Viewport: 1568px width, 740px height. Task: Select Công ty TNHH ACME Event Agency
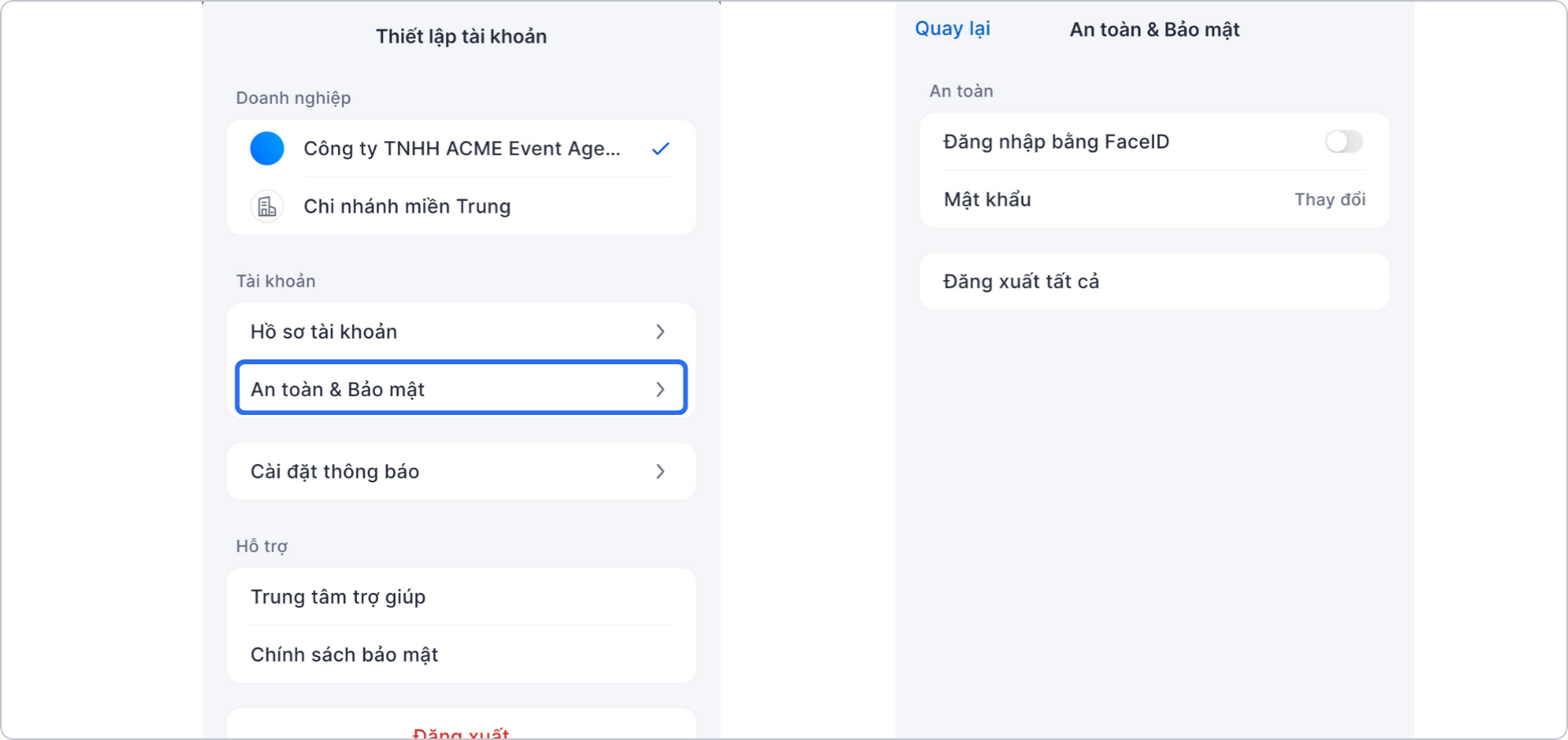pos(461,149)
